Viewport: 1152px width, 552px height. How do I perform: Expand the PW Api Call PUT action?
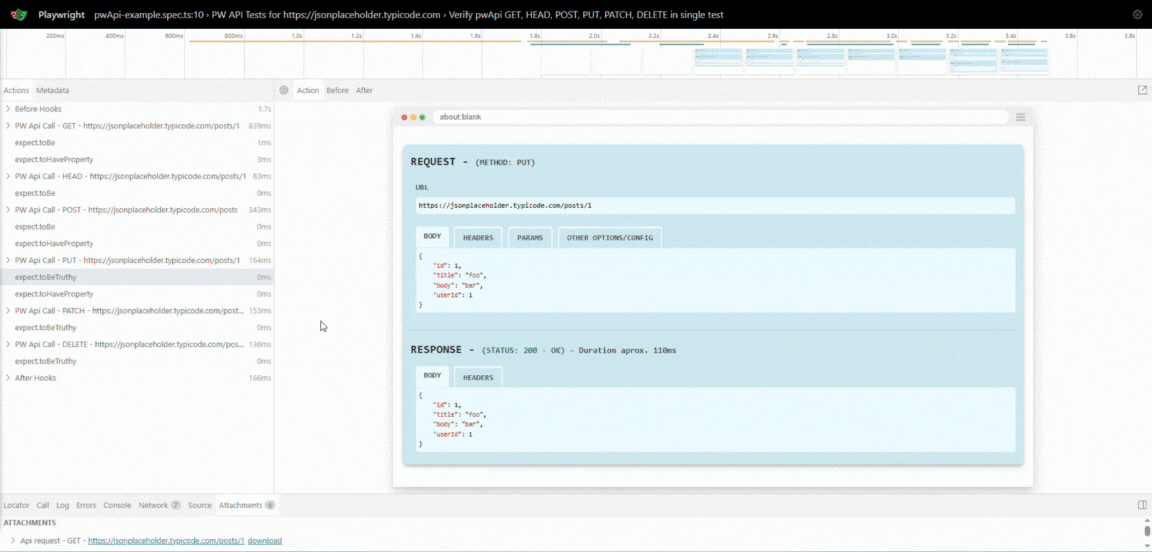coord(8,260)
